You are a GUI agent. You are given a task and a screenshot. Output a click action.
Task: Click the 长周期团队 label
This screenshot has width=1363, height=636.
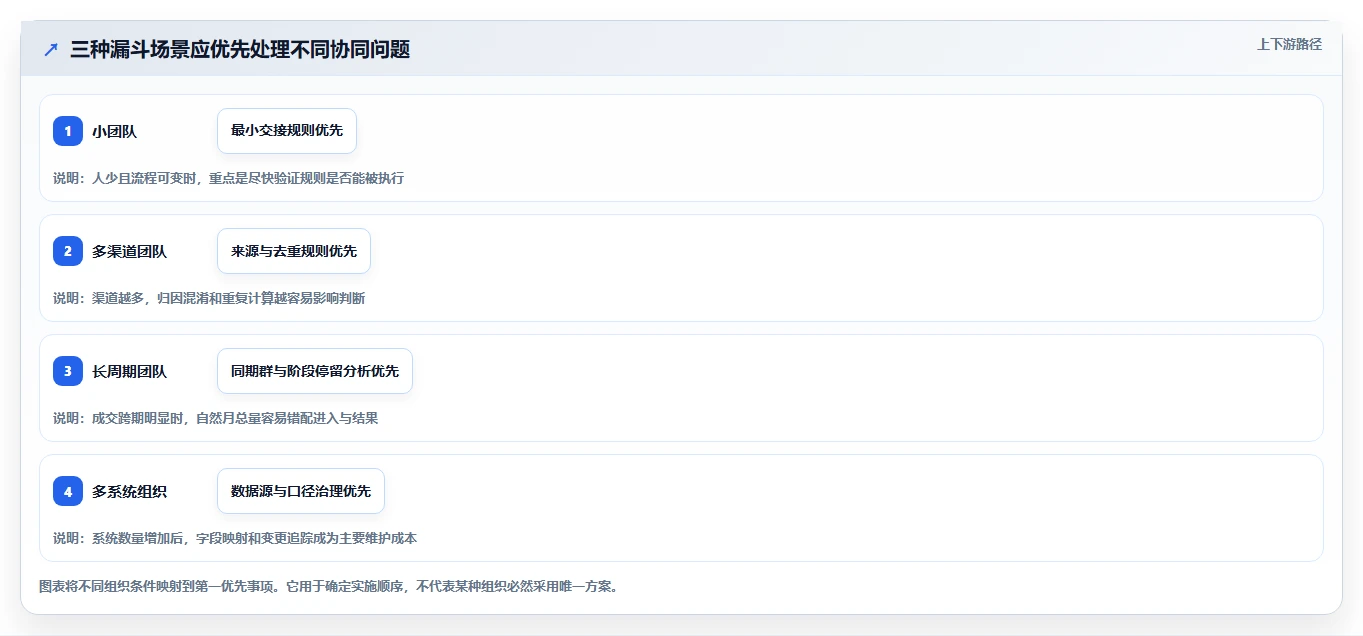(x=129, y=371)
